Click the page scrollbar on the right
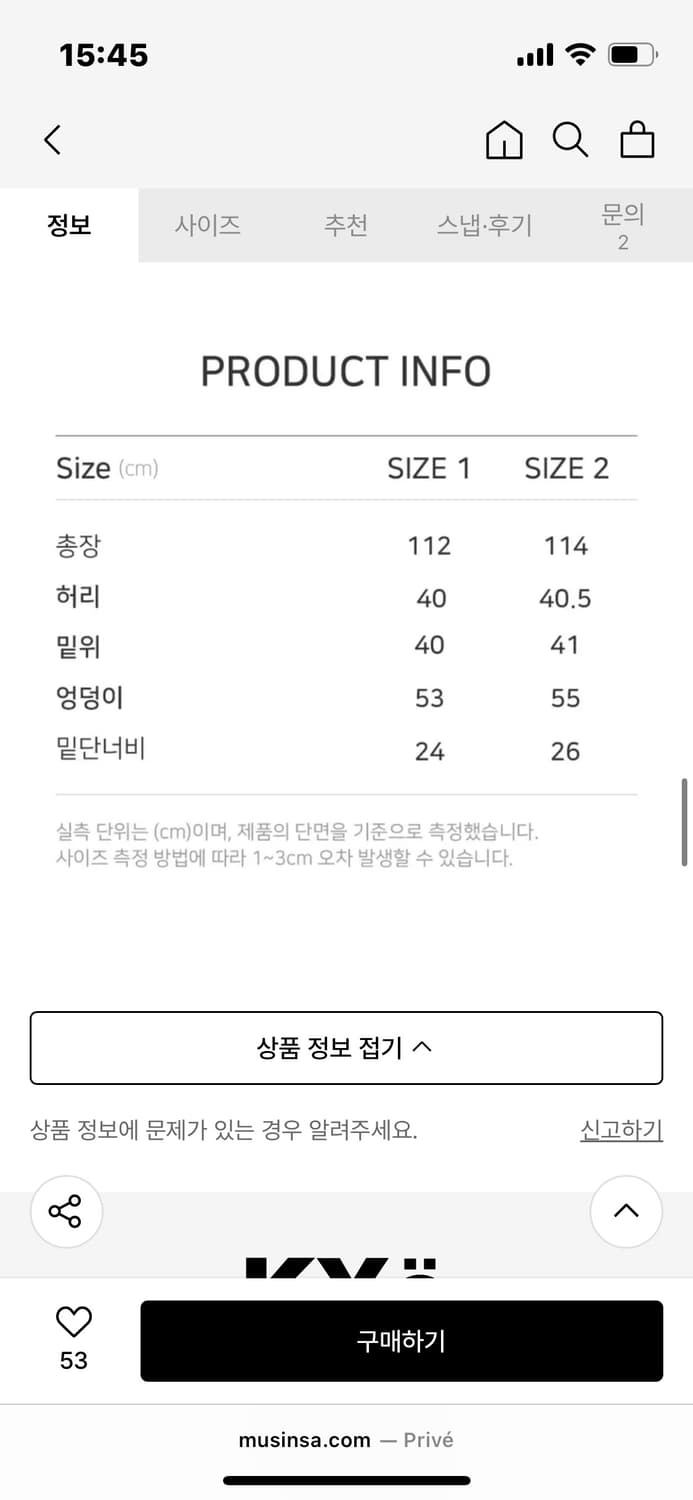The image size is (693, 1500). (x=685, y=822)
